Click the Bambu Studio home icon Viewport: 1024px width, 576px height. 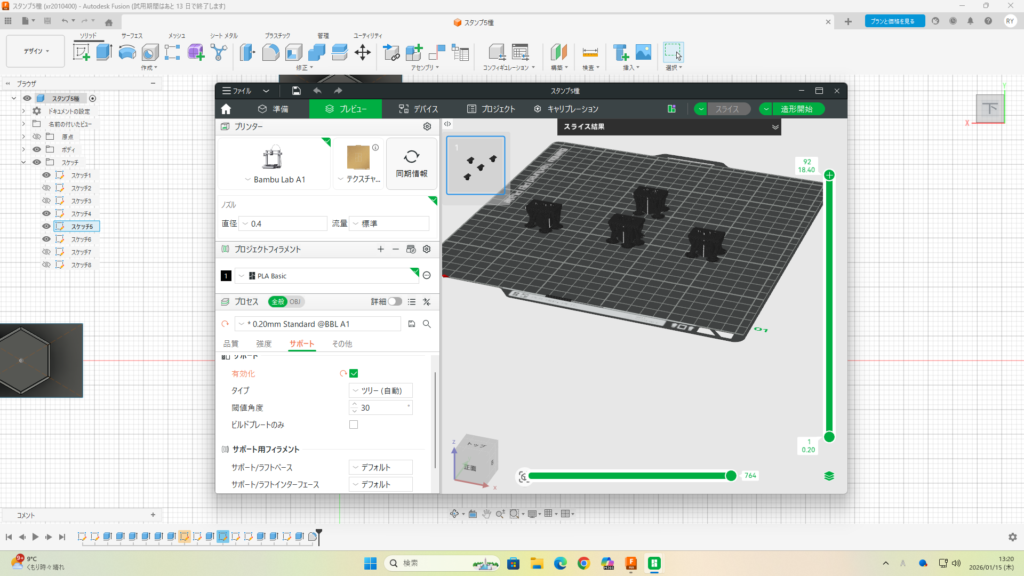(x=226, y=109)
